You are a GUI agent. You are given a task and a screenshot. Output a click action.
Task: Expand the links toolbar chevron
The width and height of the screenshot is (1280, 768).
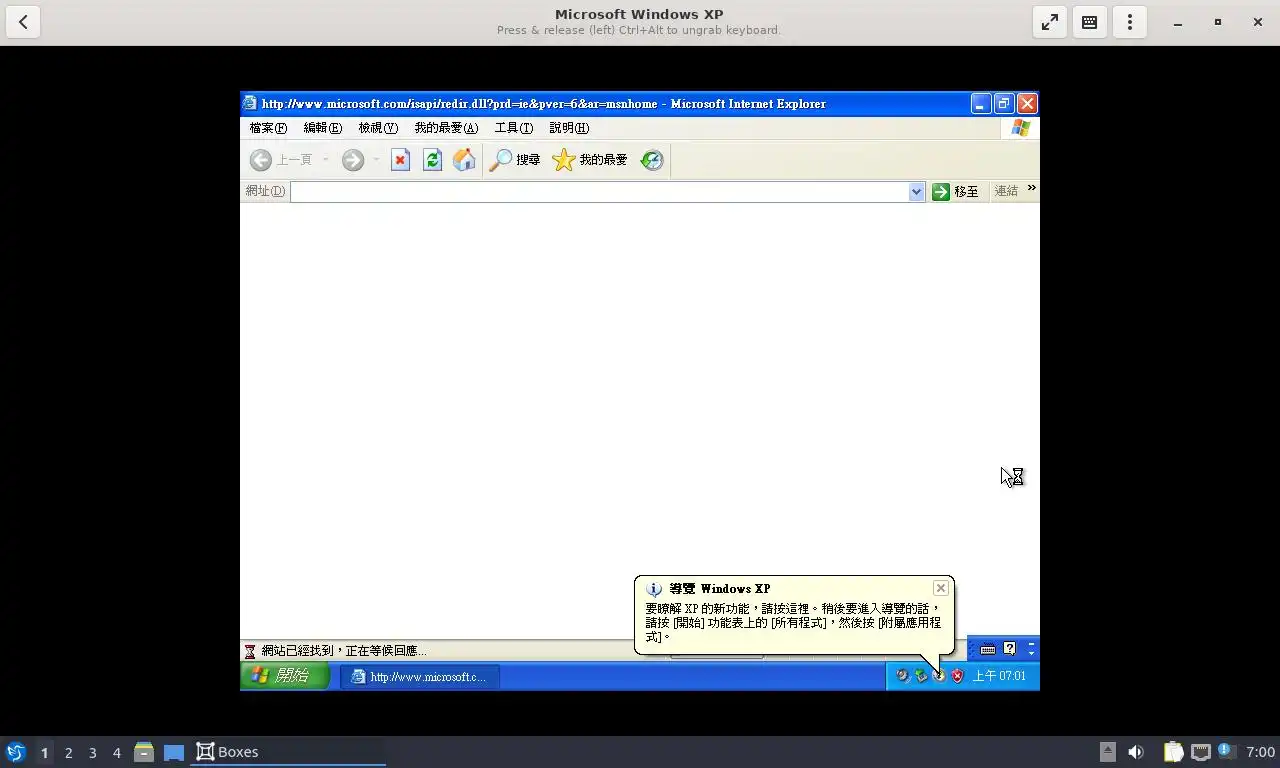1031,188
